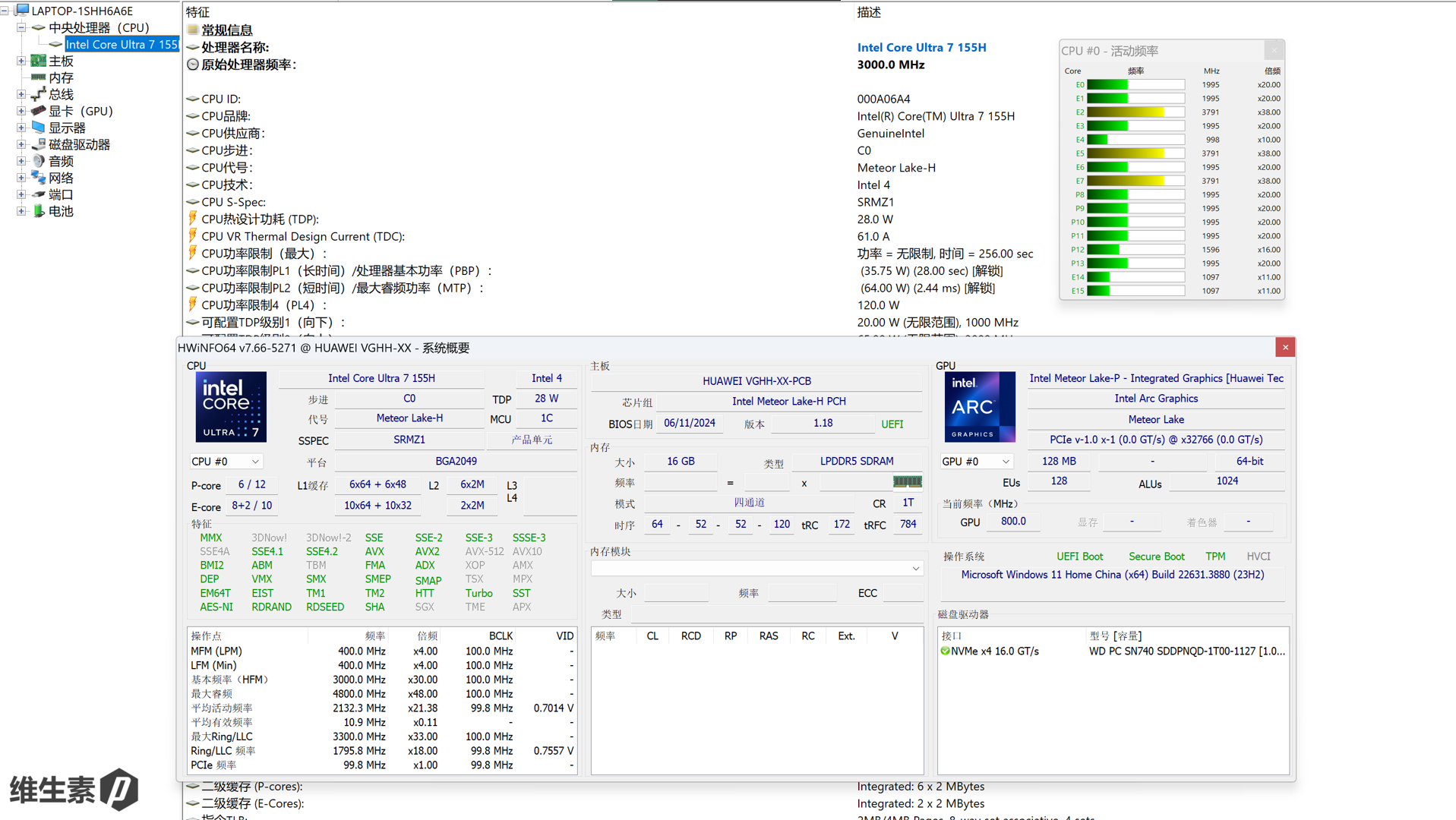Click the green memory chip icon
Image resolution: width=1456 pixels, height=820 pixels.
(x=907, y=481)
